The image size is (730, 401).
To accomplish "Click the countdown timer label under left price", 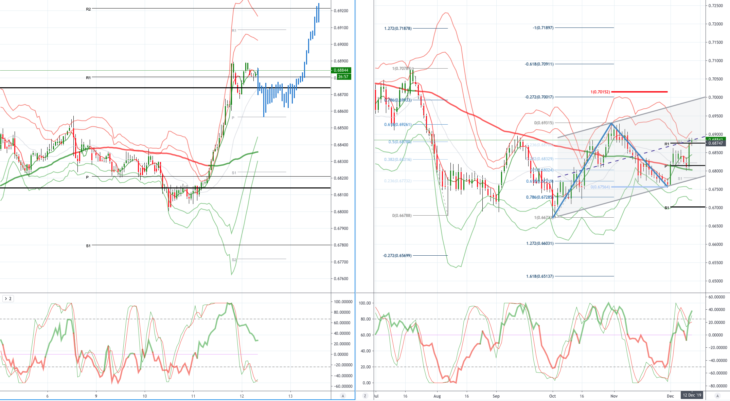I will [344, 76].
